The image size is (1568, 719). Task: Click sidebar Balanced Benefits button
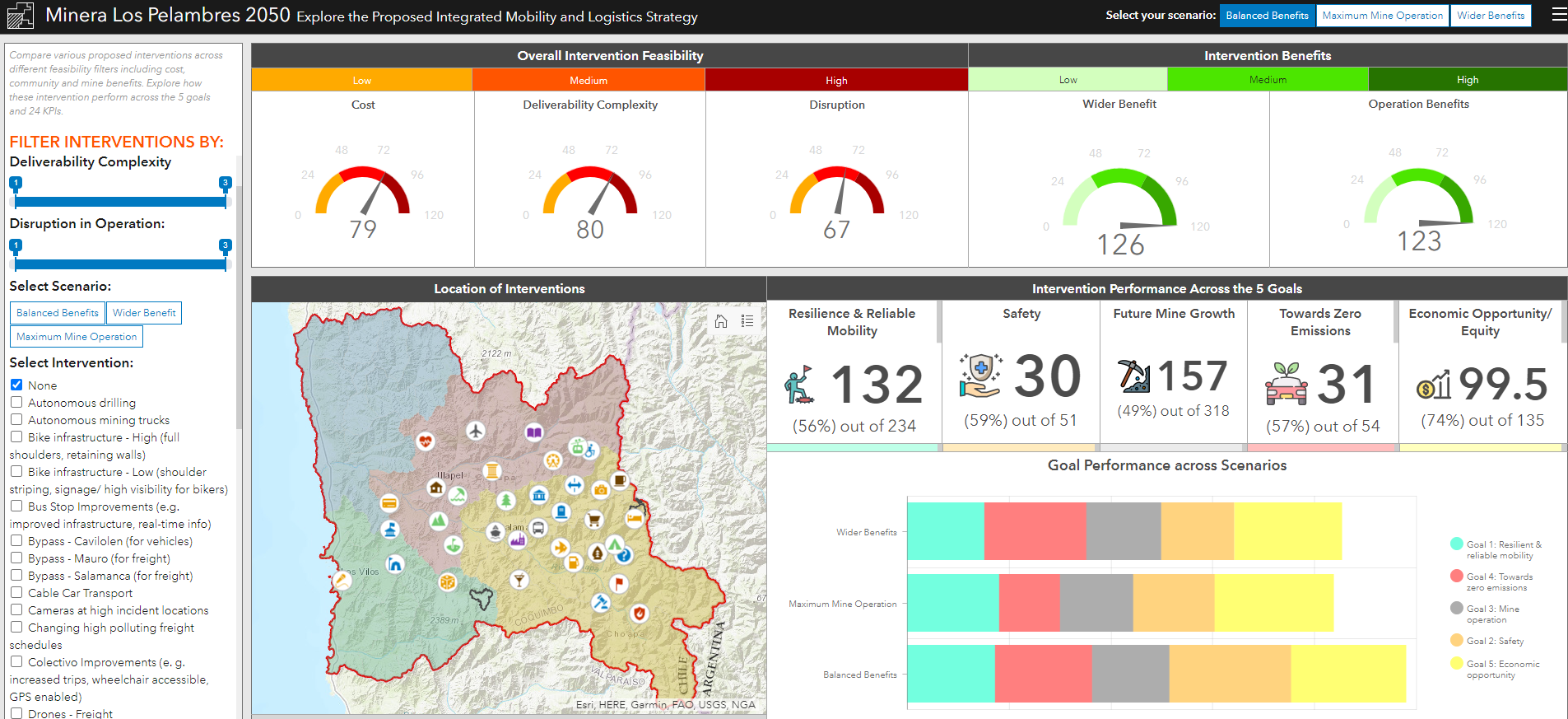57,313
